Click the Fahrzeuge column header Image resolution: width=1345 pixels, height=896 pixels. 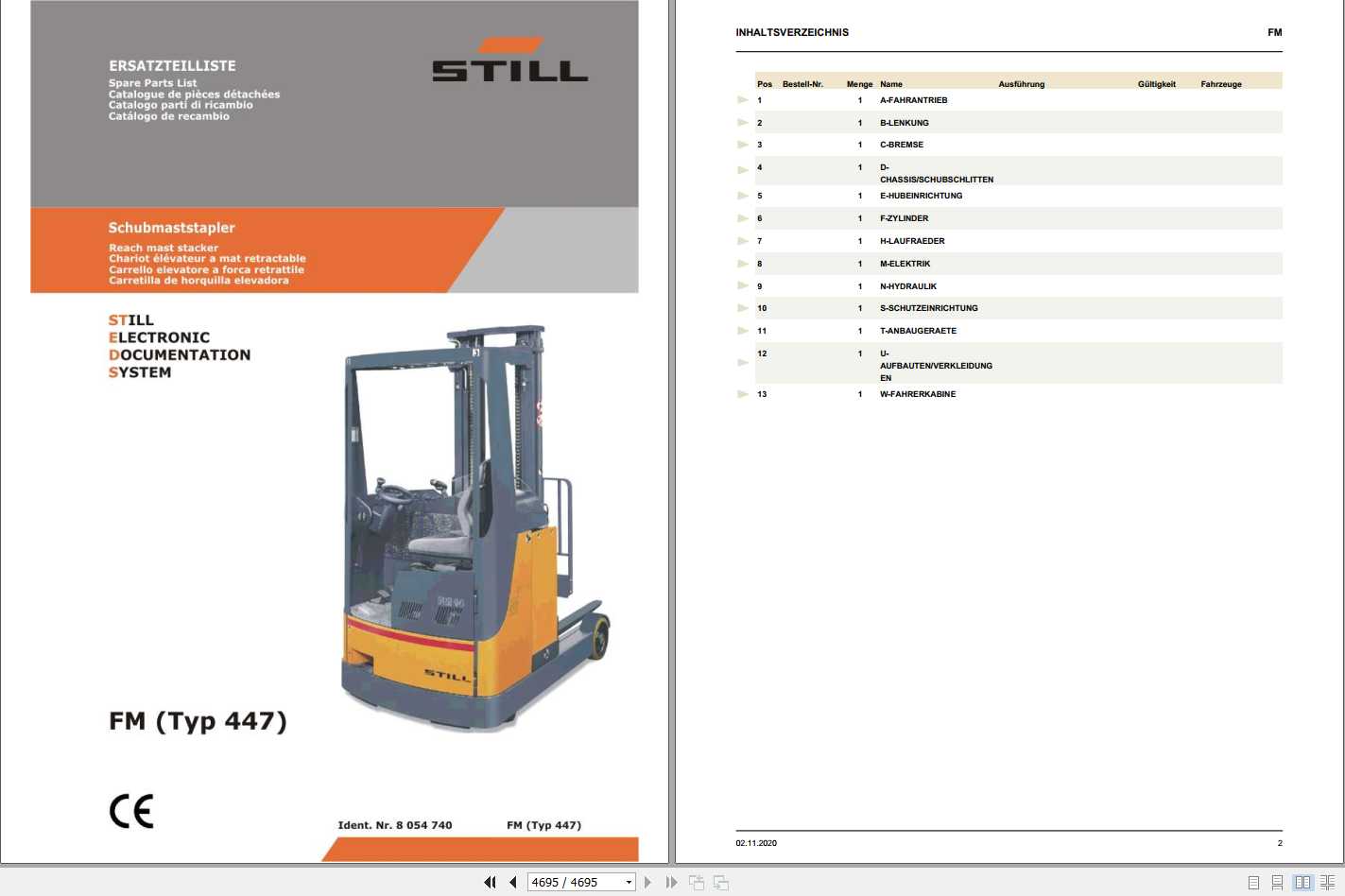coord(1221,84)
